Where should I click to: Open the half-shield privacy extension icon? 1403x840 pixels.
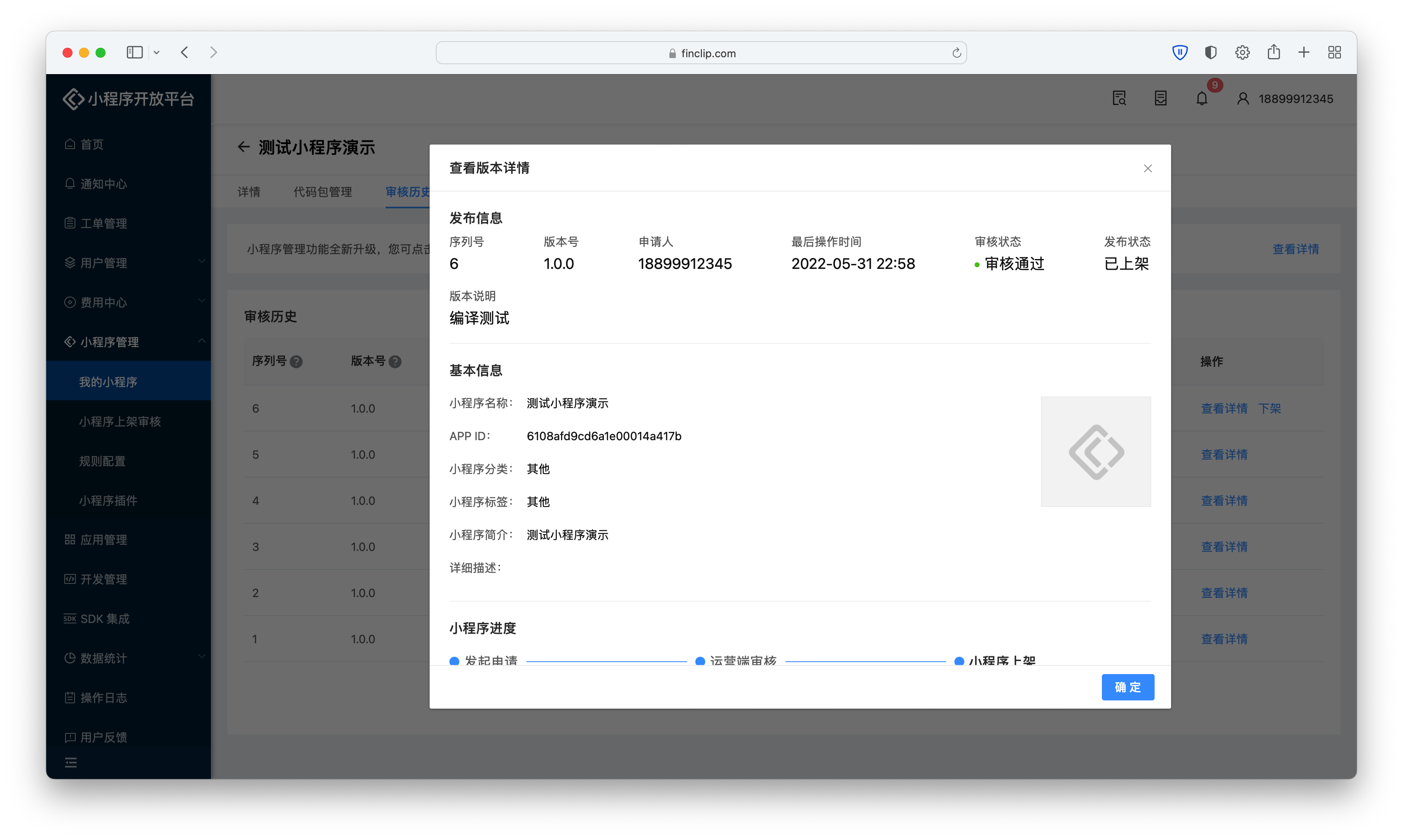[x=1211, y=52]
